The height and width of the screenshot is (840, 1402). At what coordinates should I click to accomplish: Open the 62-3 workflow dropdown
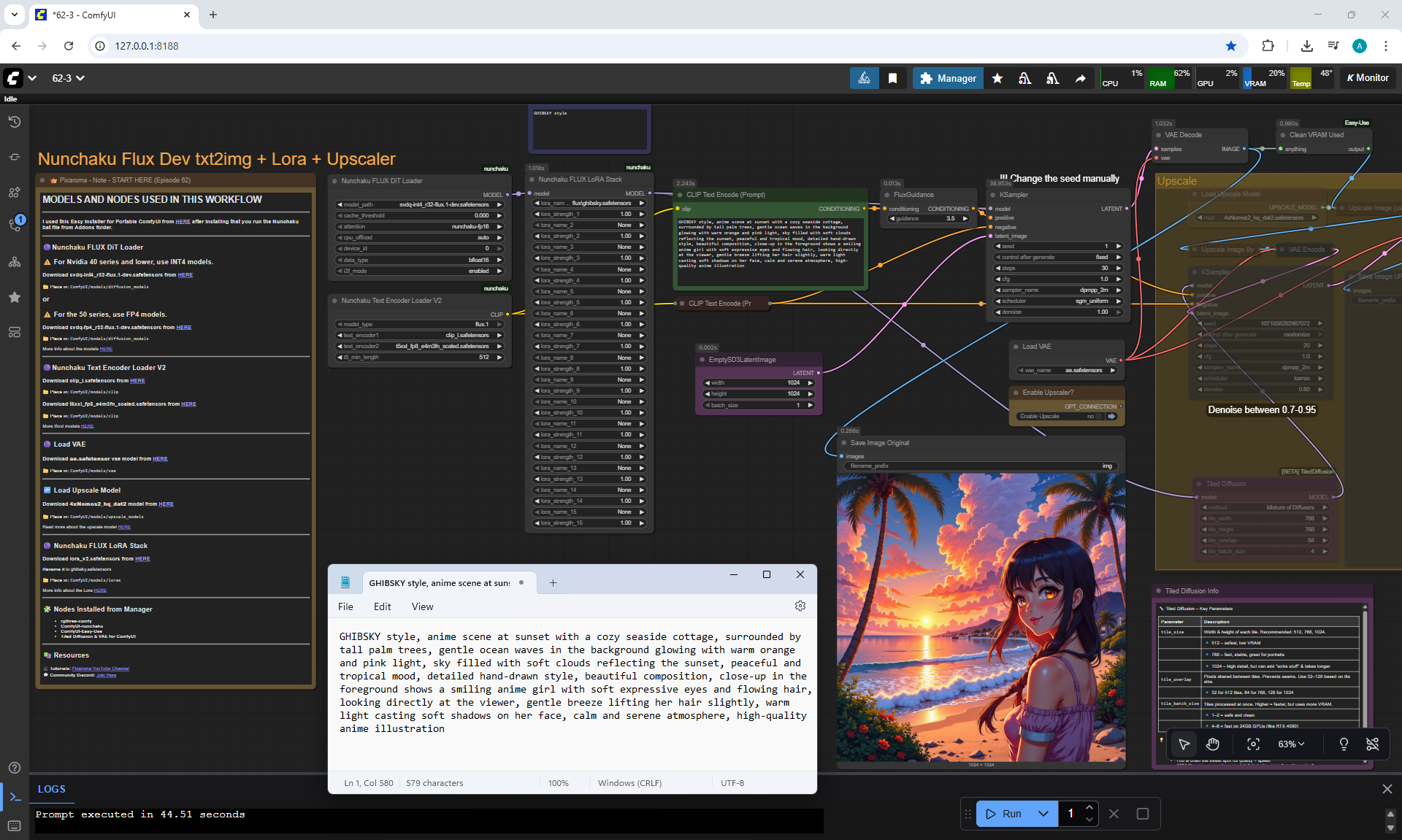(68, 78)
